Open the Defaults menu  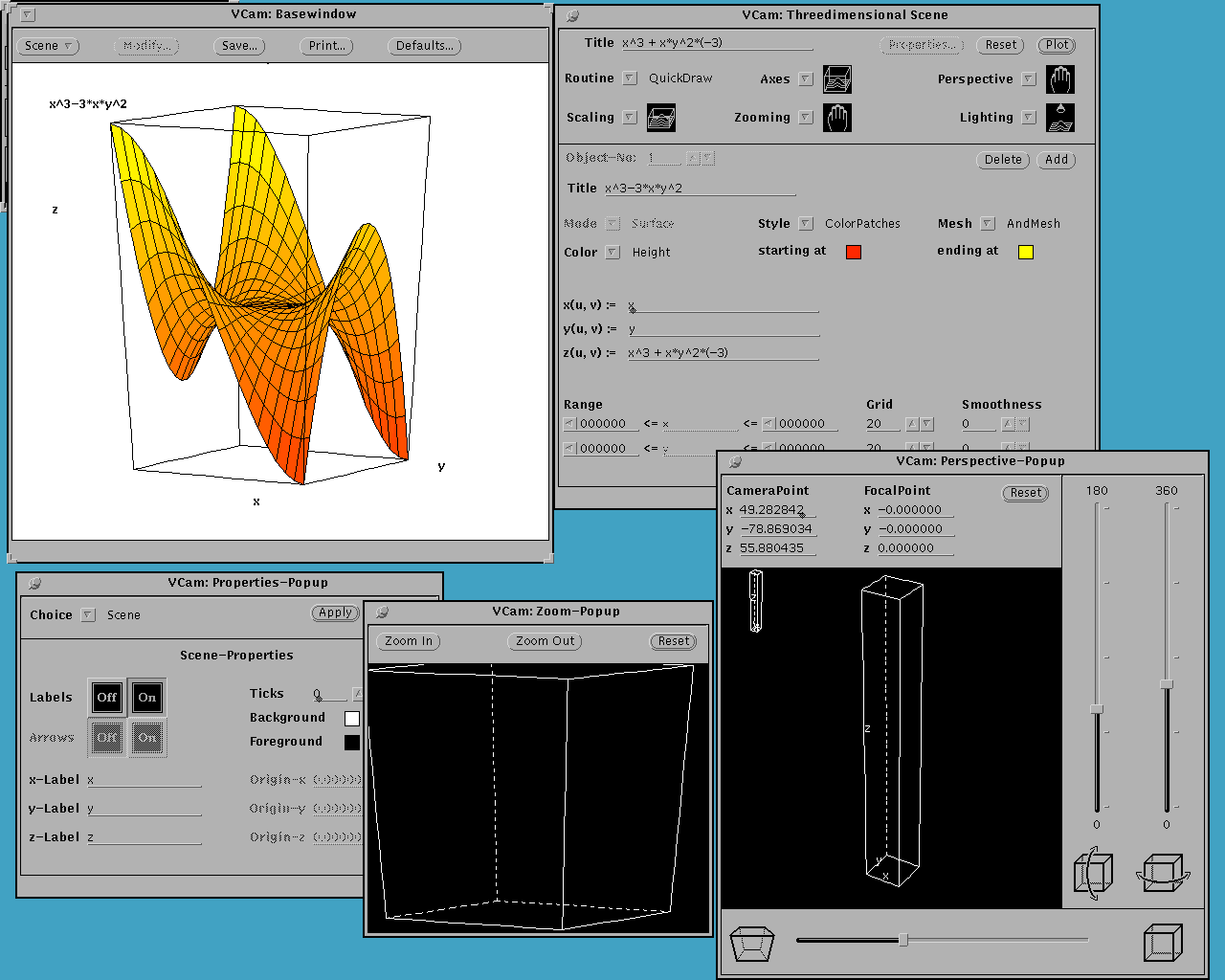tap(425, 46)
